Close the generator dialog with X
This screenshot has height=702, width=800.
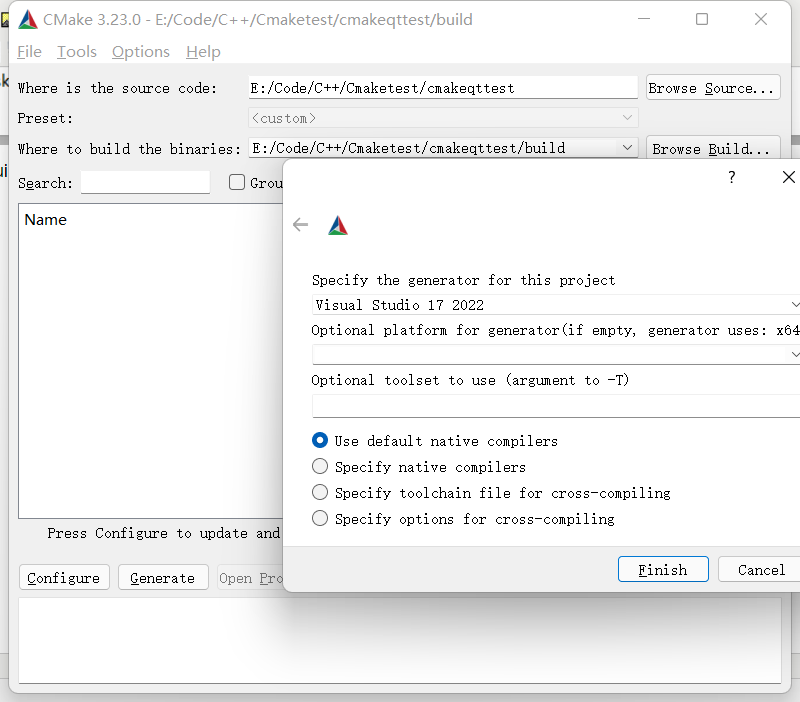tap(788, 177)
